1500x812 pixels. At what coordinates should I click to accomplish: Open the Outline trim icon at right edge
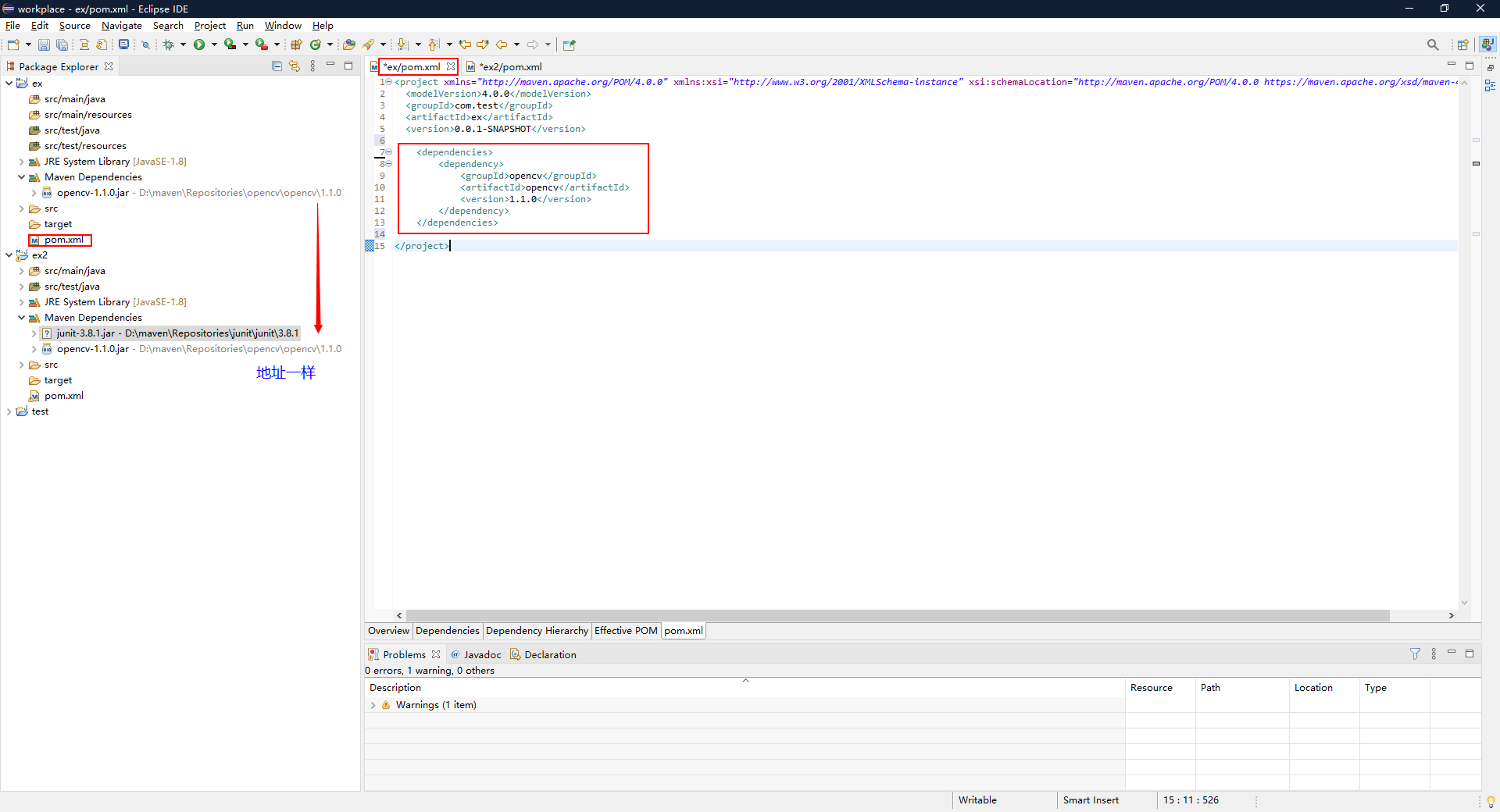(x=1490, y=86)
